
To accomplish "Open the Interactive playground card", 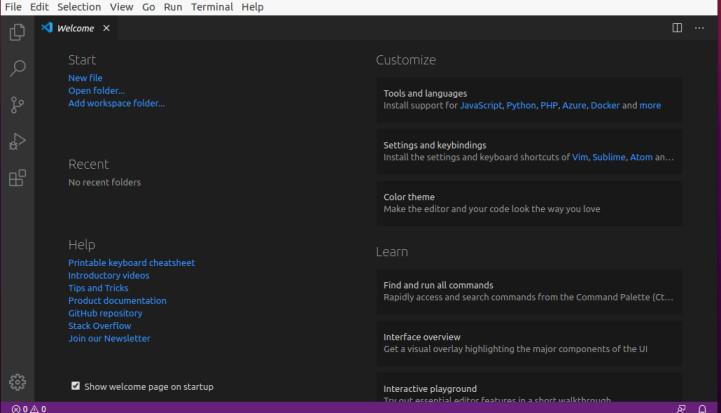I will click(x=529, y=388).
